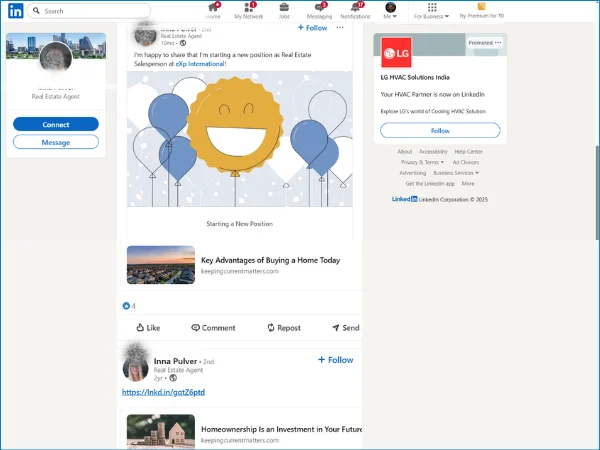Image resolution: width=600 pixels, height=450 pixels.
Task: Click the footer LinkedIn Corporation logo
Action: [x=404, y=199]
